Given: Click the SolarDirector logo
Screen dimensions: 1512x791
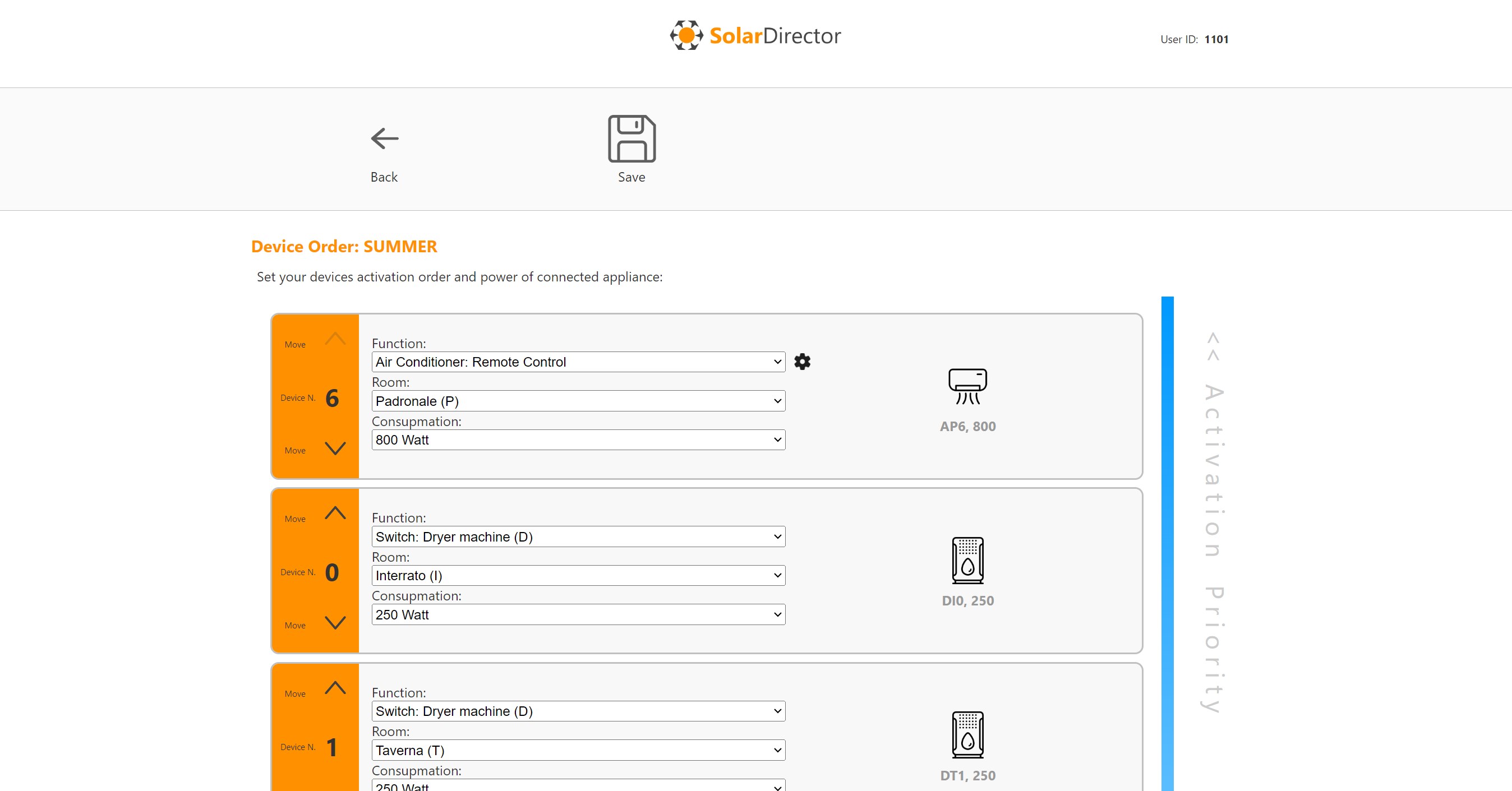Looking at the screenshot, I should (755, 36).
